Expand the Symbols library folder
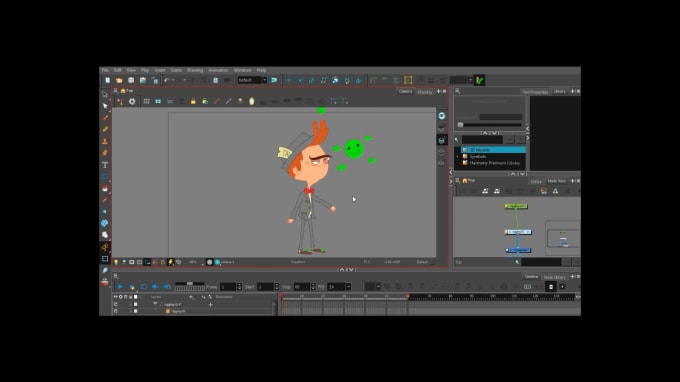Viewport: 680px width, 382px height. [458, 157]
